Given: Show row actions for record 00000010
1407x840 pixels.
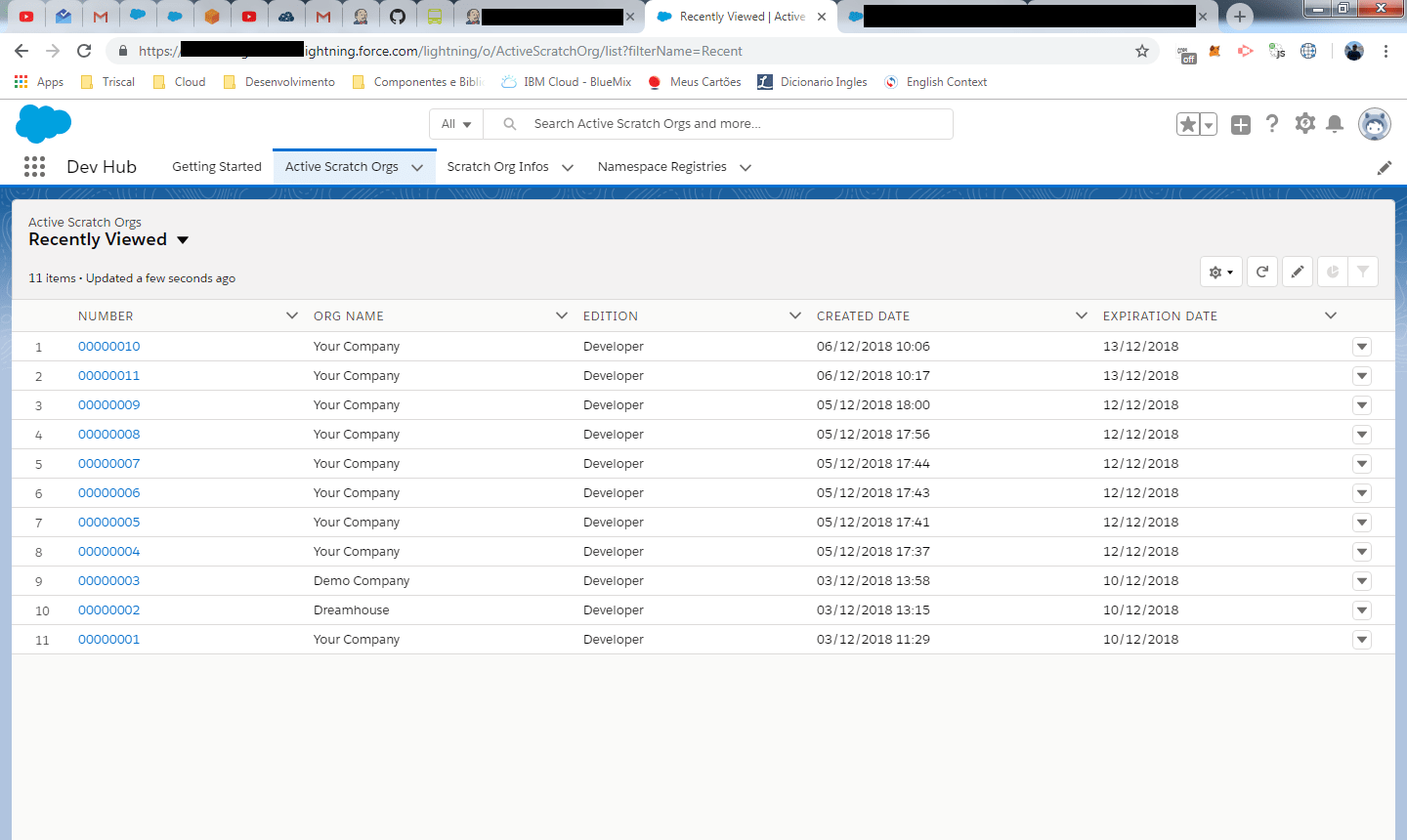Looking at the screenshot, I should click(x=1362, y=347).
